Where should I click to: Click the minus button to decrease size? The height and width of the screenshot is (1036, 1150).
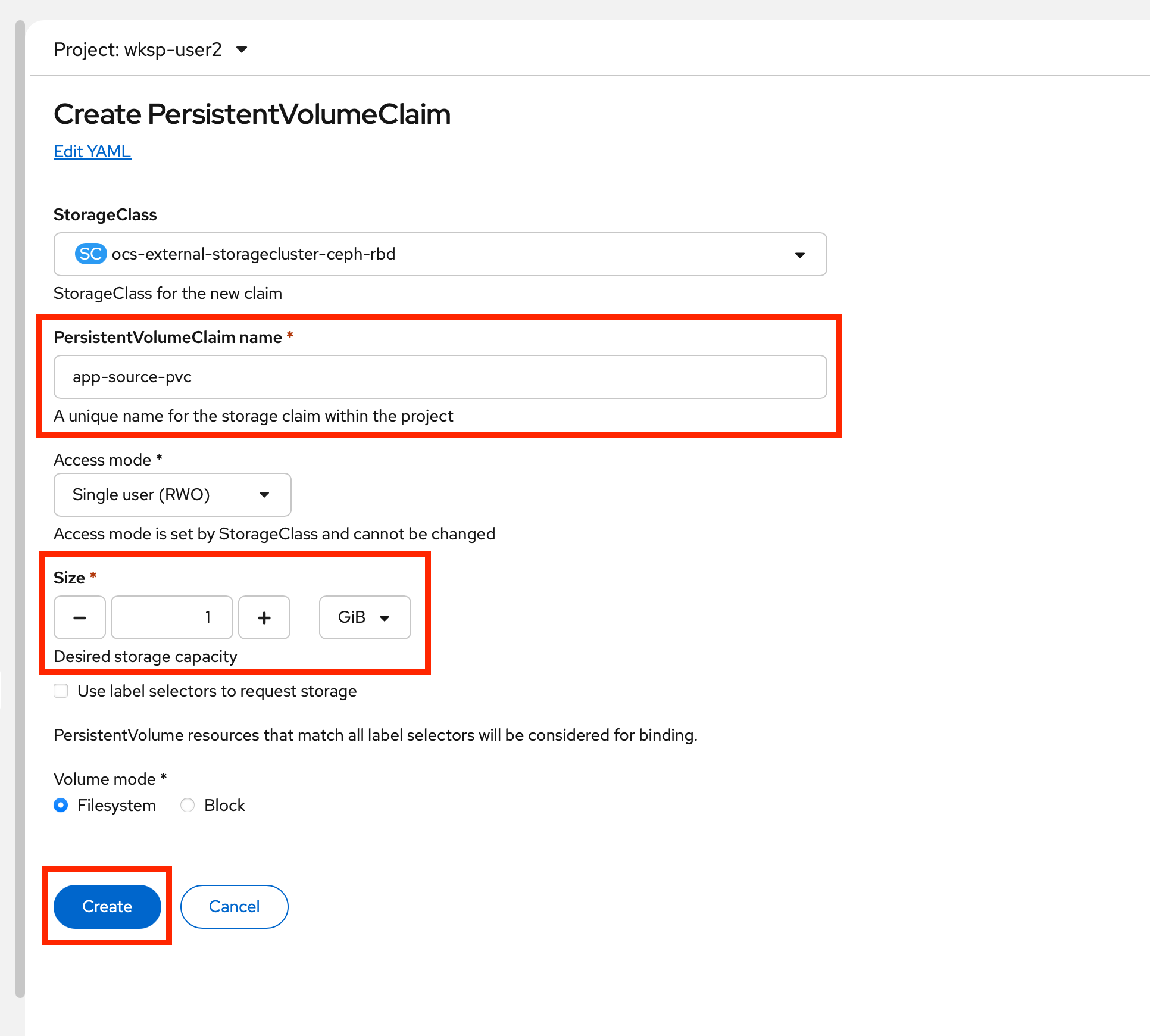(x=80, y=617)
